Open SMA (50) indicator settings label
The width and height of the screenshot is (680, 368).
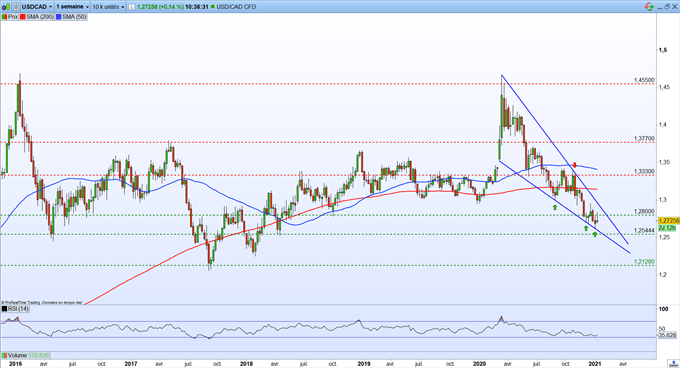pyautogui.click(x=74, y=17)
